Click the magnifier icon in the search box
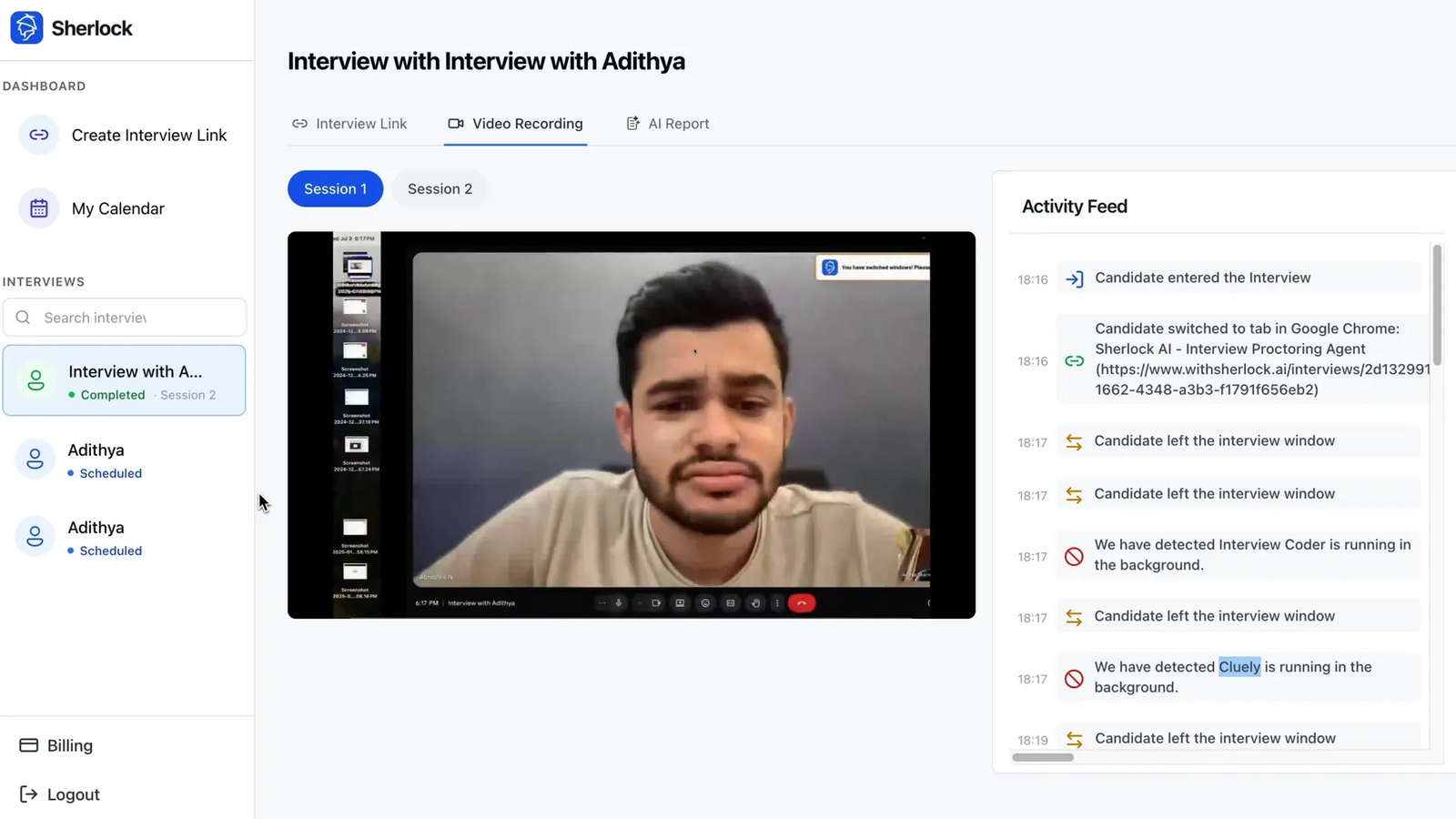This screenshot has height=819, width=1456. tap(24, 318)
